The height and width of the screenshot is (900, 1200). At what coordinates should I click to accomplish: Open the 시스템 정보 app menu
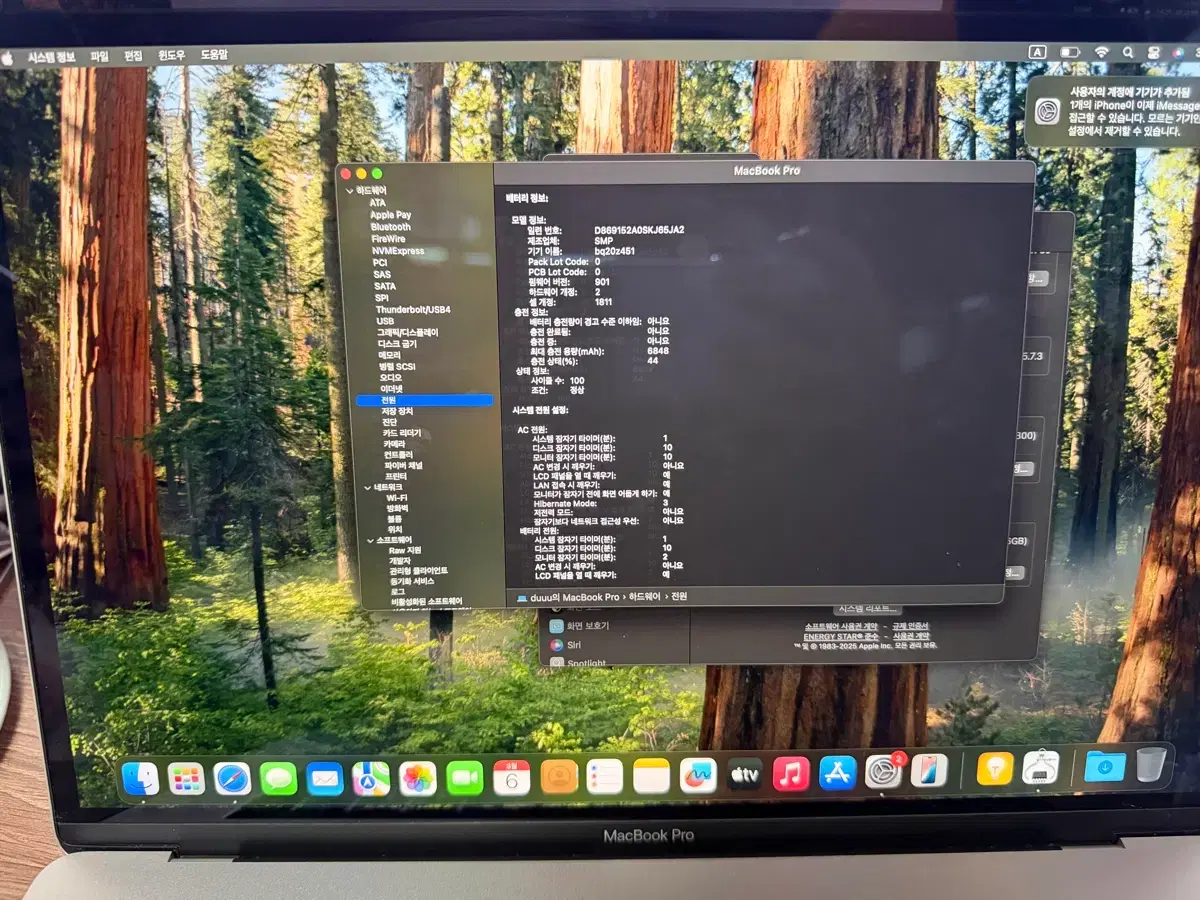[53, 56]
